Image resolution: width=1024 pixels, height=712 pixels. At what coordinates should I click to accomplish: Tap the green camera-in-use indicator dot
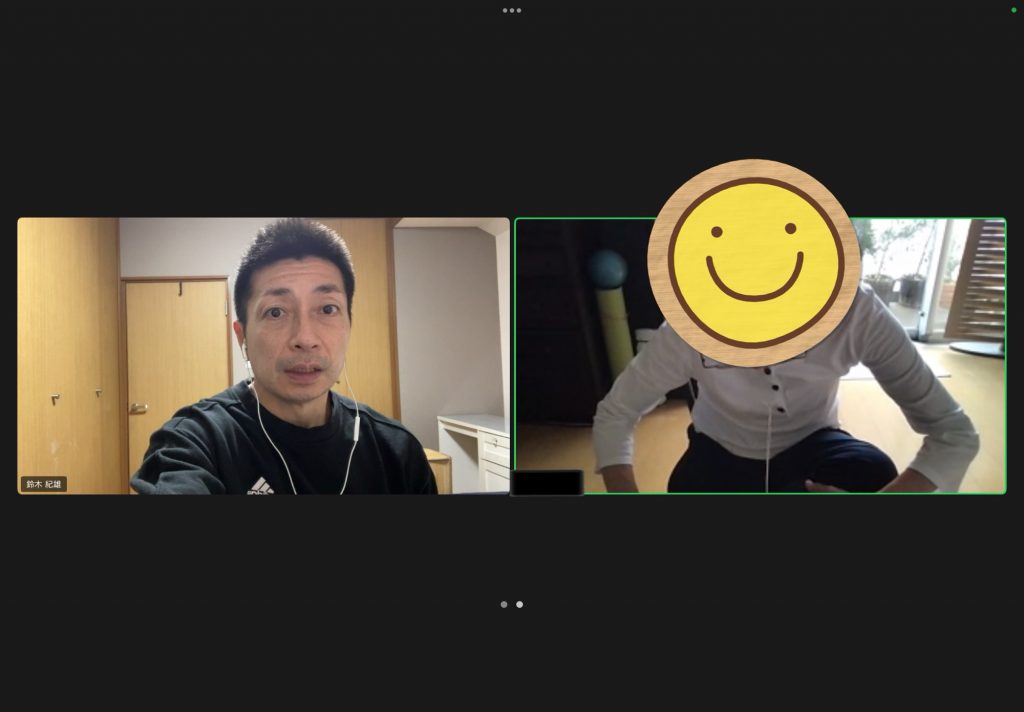point(1013,10)
